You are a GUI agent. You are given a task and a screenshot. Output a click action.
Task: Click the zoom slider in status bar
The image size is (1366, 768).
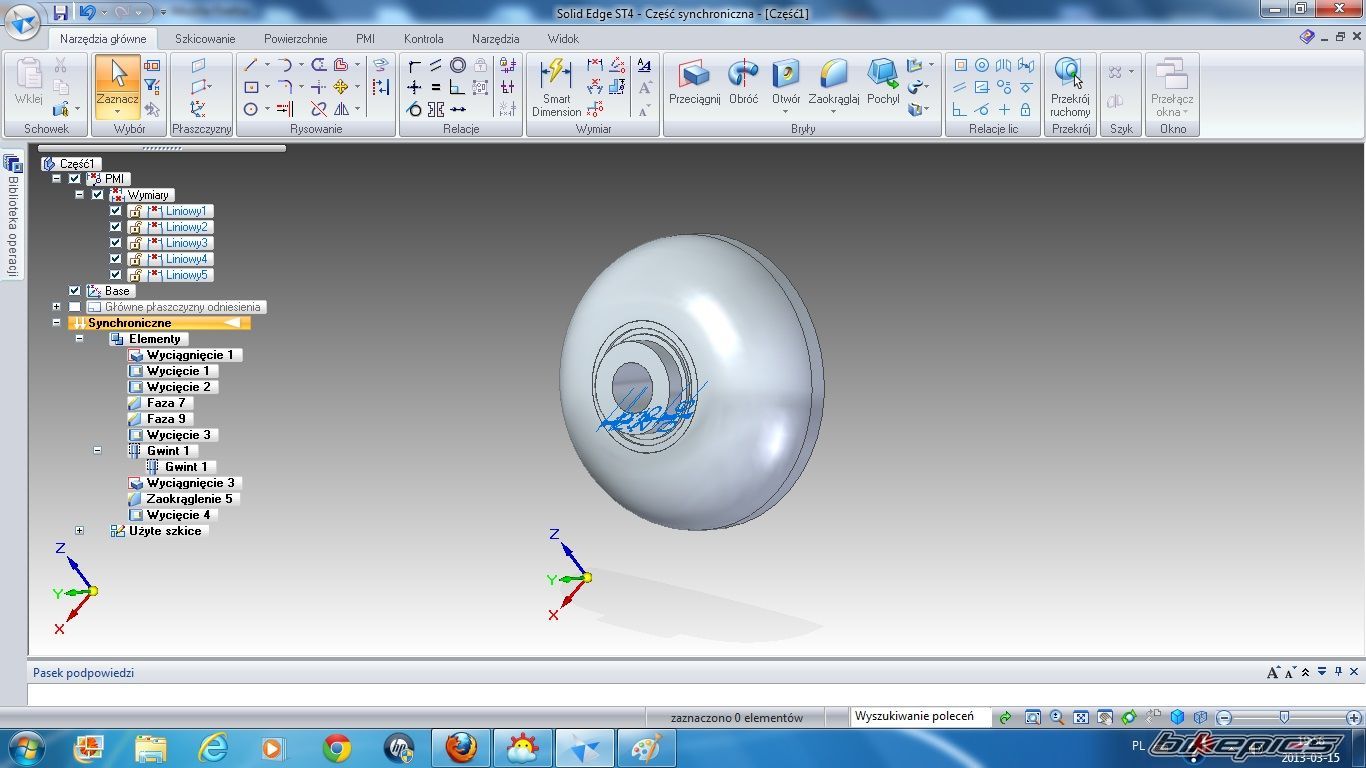[x=1284, y=717]
